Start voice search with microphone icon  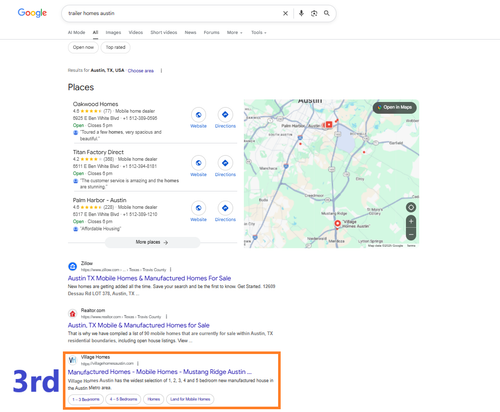click(301, 13)
